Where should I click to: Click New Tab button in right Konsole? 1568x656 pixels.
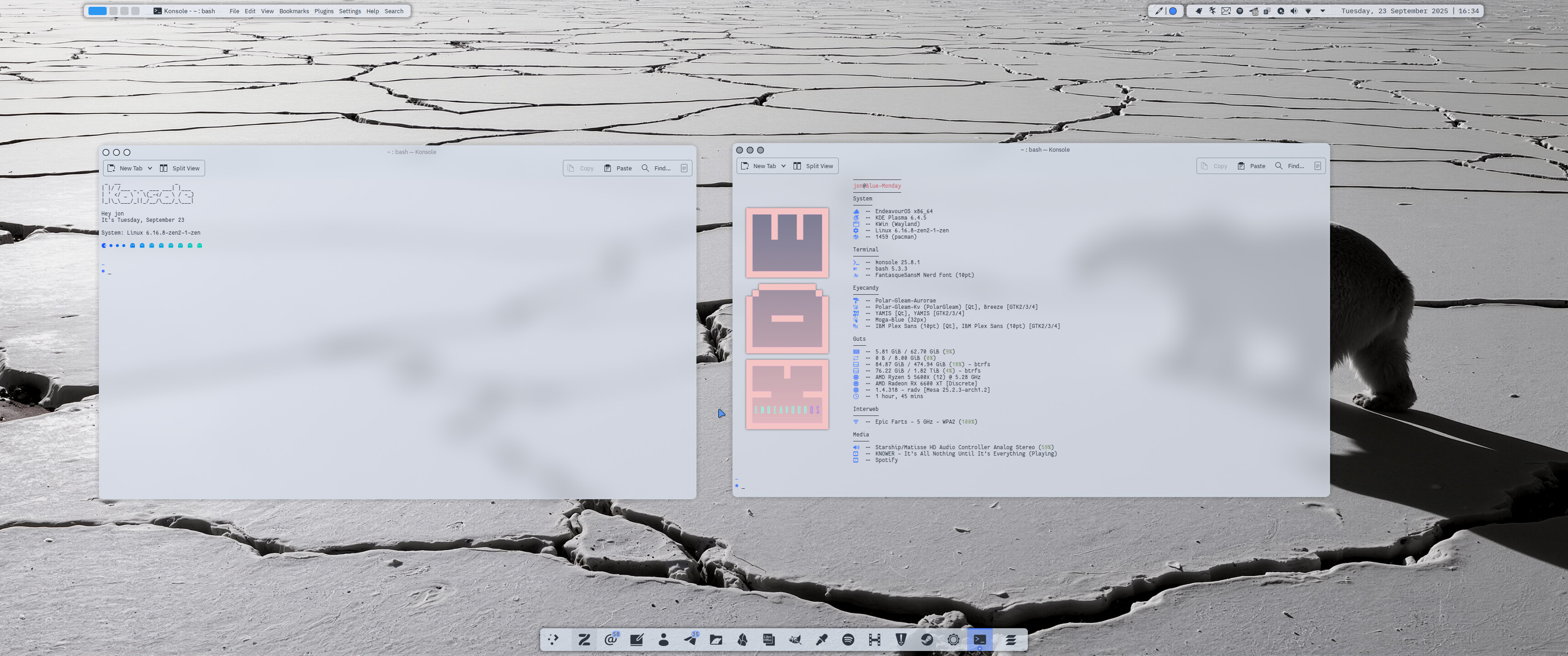coord(758,166)
